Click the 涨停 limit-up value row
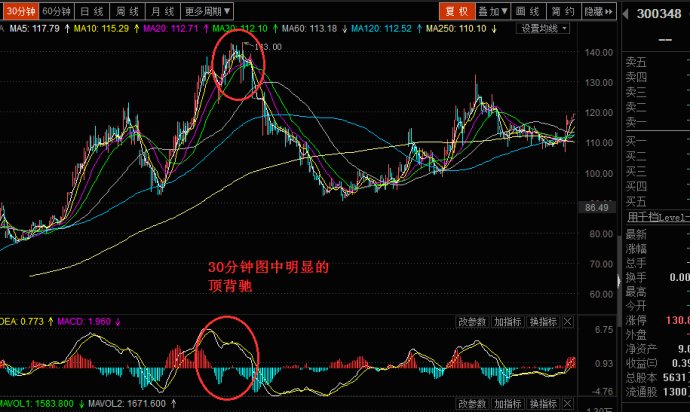This screenshot has width=690, height=412. pos(657,320)
